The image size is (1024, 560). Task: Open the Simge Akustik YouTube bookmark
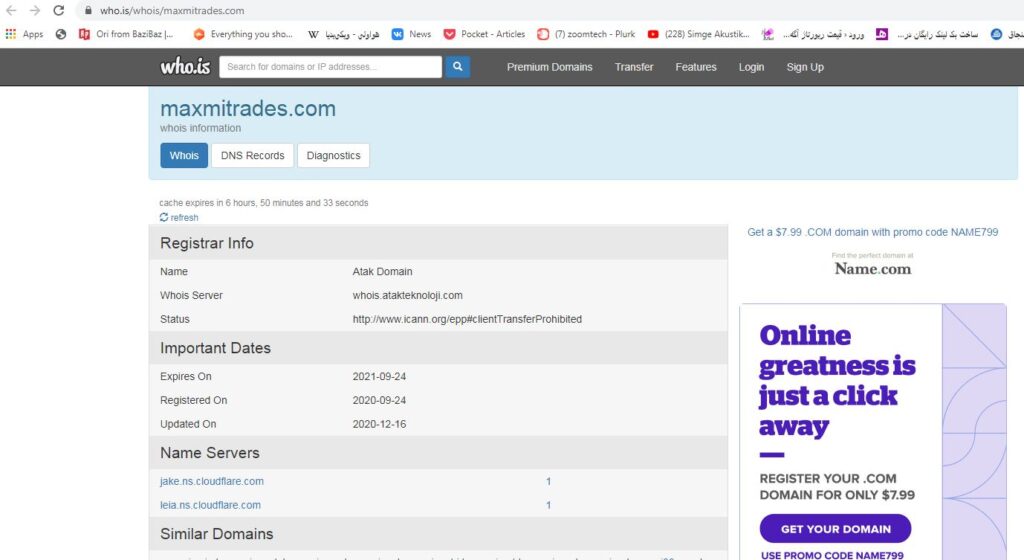pos(699,34)
